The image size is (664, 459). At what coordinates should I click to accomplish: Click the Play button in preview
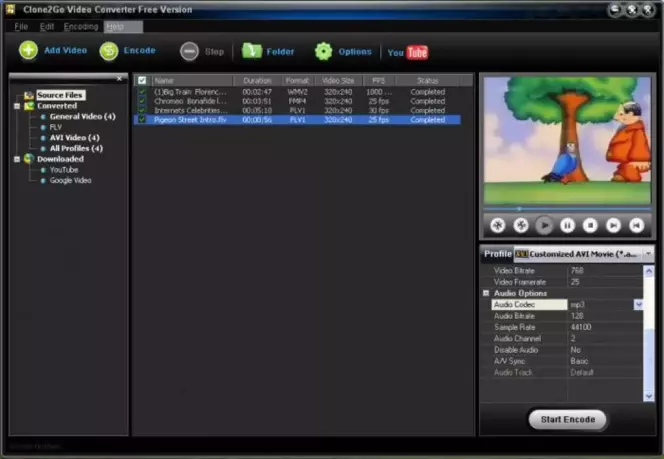tap(544, 225)
